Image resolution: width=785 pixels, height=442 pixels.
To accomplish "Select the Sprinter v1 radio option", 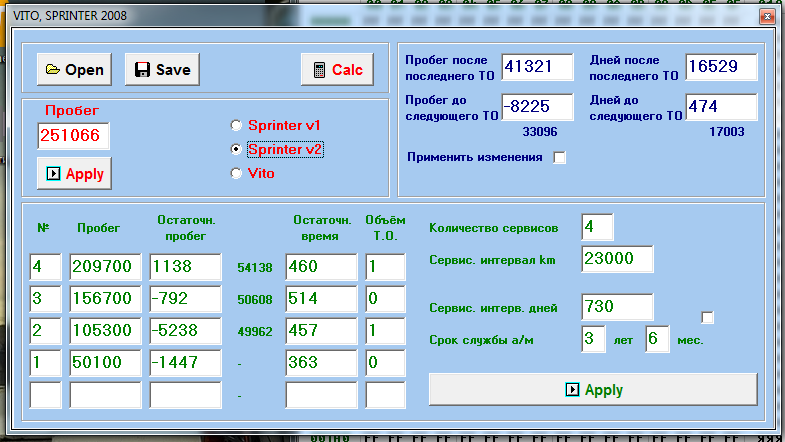I will [x=276, y=125].
